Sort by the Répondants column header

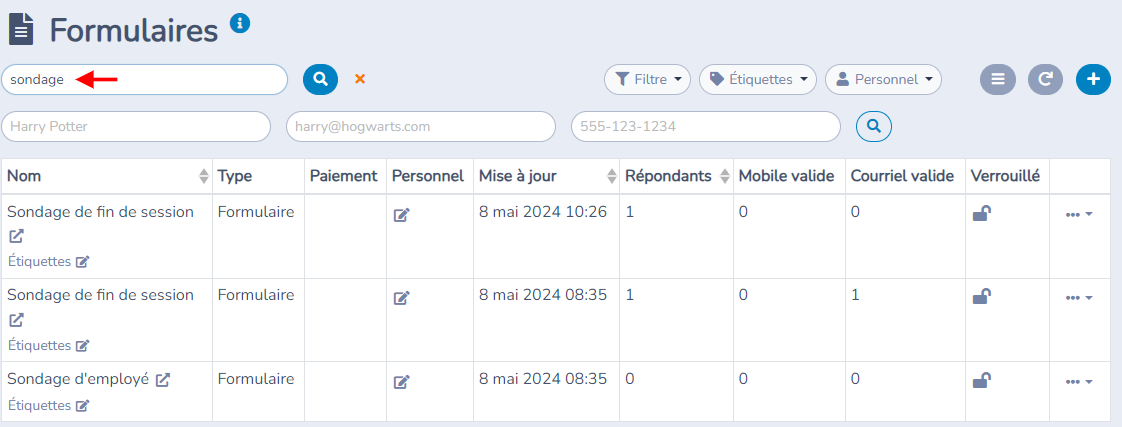click(676, 176)
